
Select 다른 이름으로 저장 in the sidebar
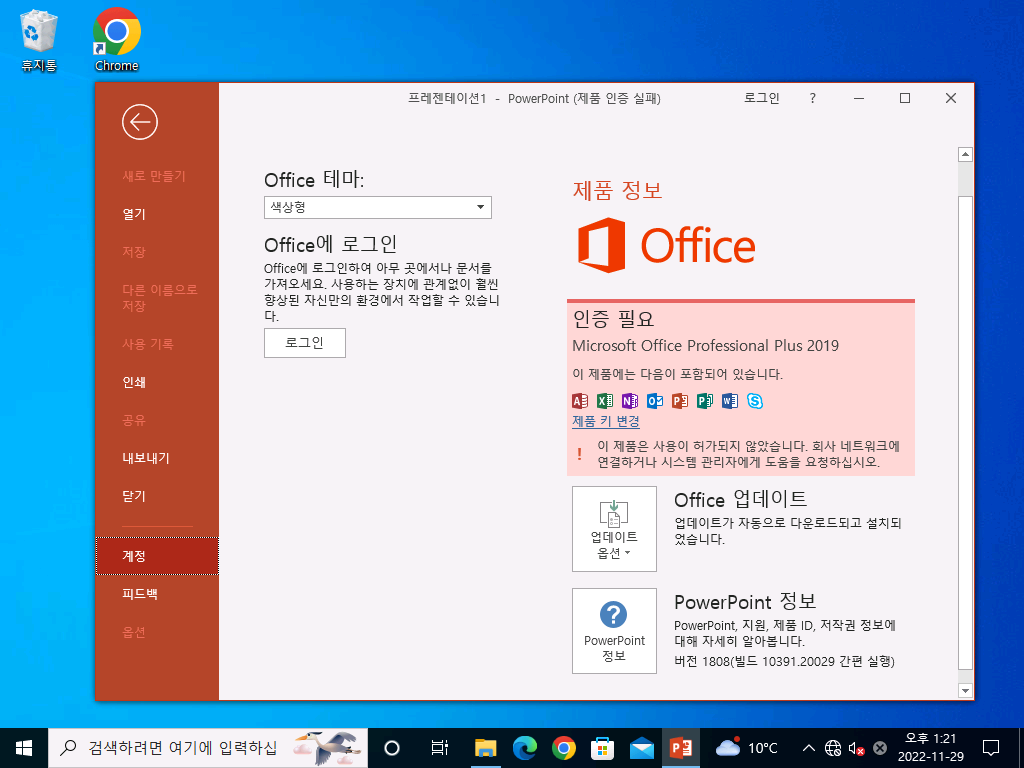159,298
